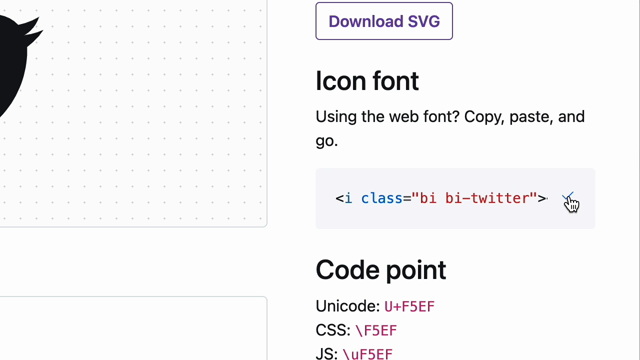640x360 pixels.
Task: Click the "CSS:" label
Action: coord(333,330)
